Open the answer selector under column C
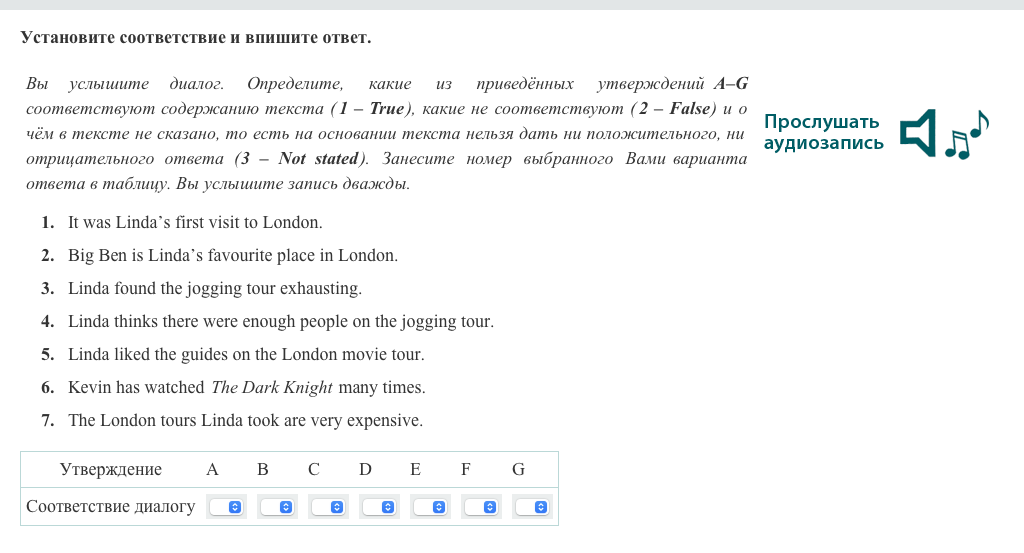 click(327, 507)
